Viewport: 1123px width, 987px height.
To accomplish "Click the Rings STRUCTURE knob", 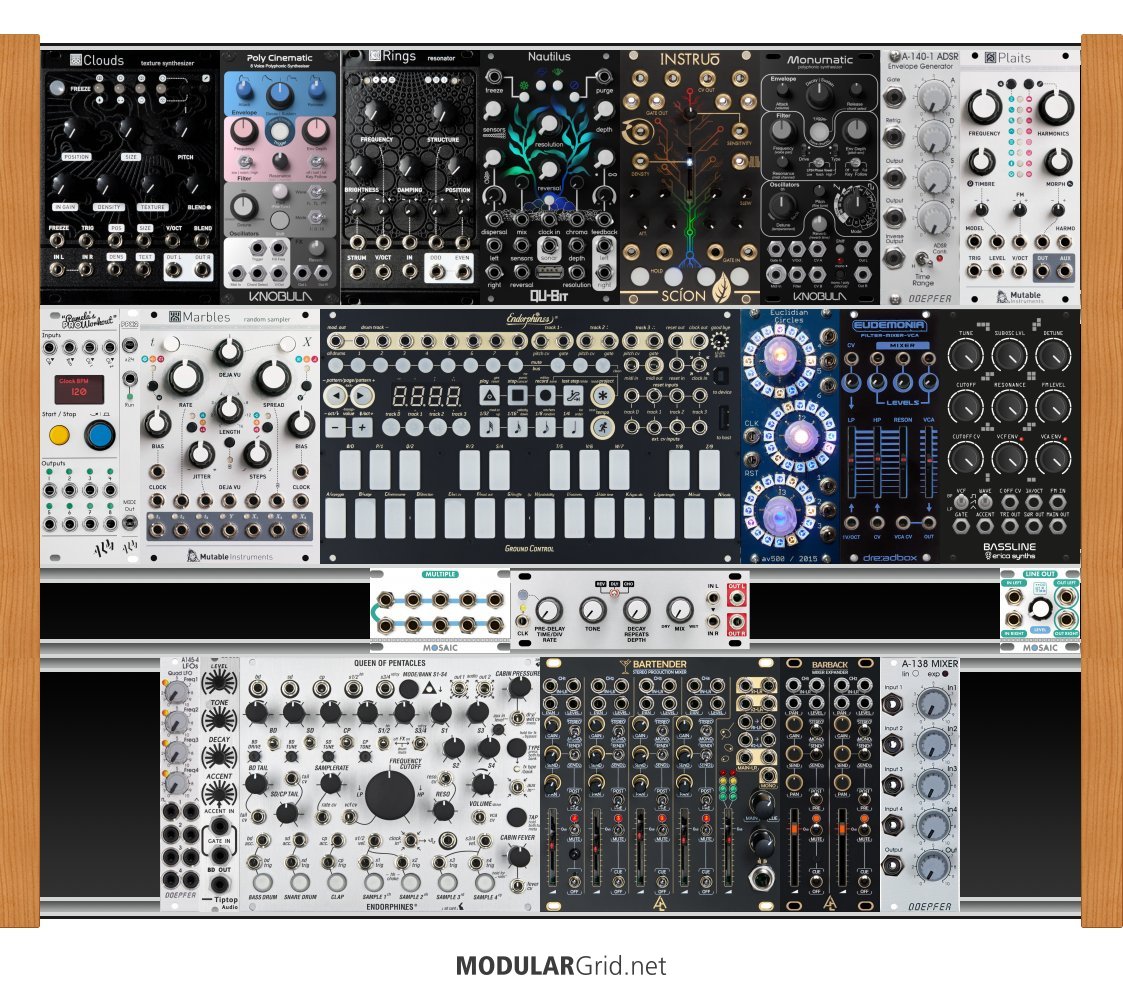I will (443, 112).
